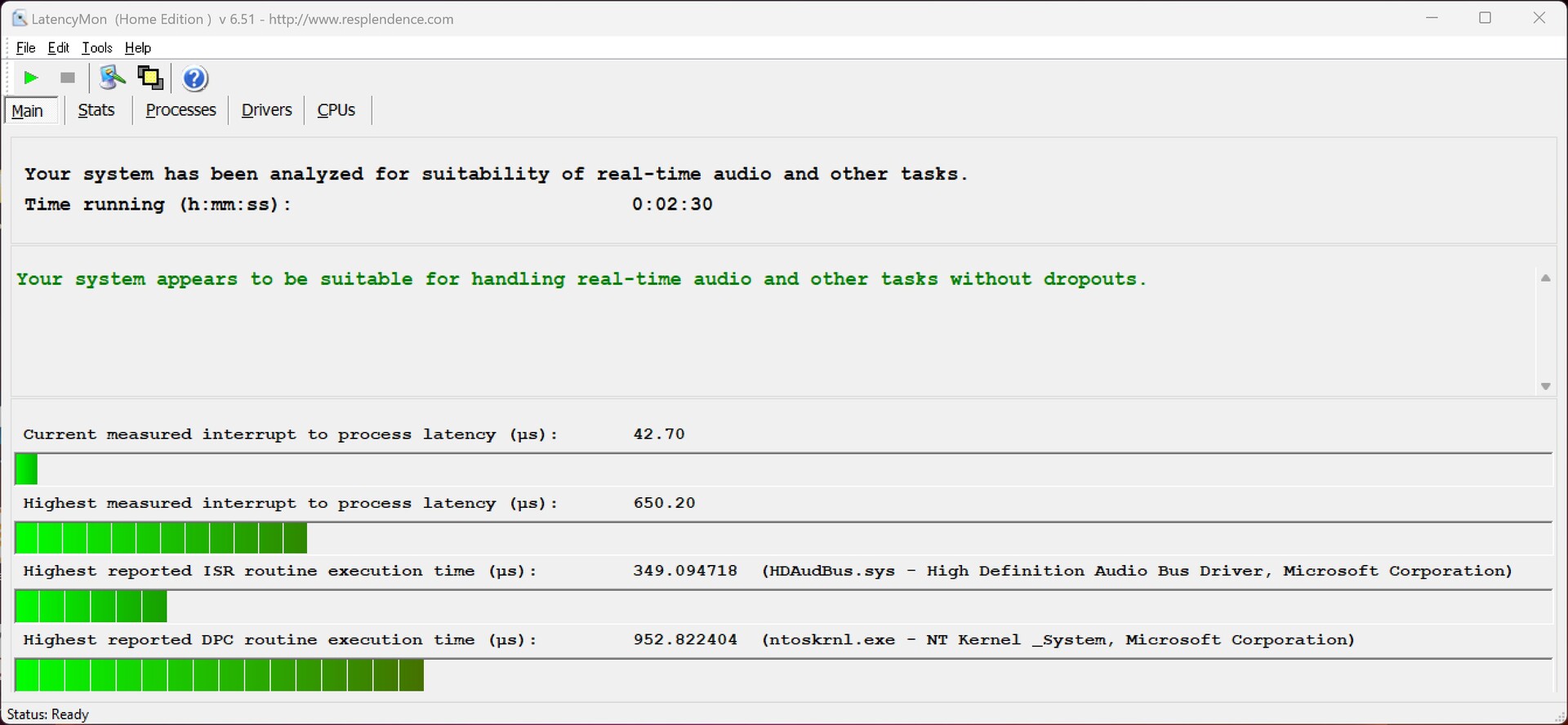Start monitoring with the green play icon
The width and height of the screenshot is (1568, 725).
coord(31,78)
